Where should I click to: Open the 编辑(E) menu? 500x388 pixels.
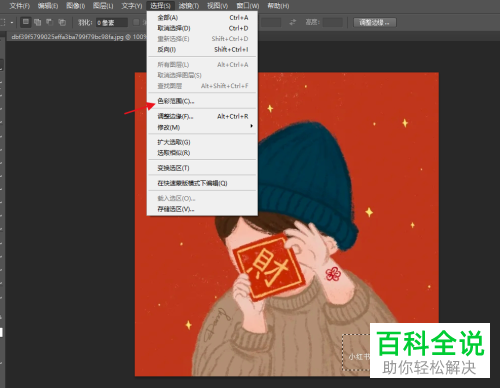coord(48,6)
